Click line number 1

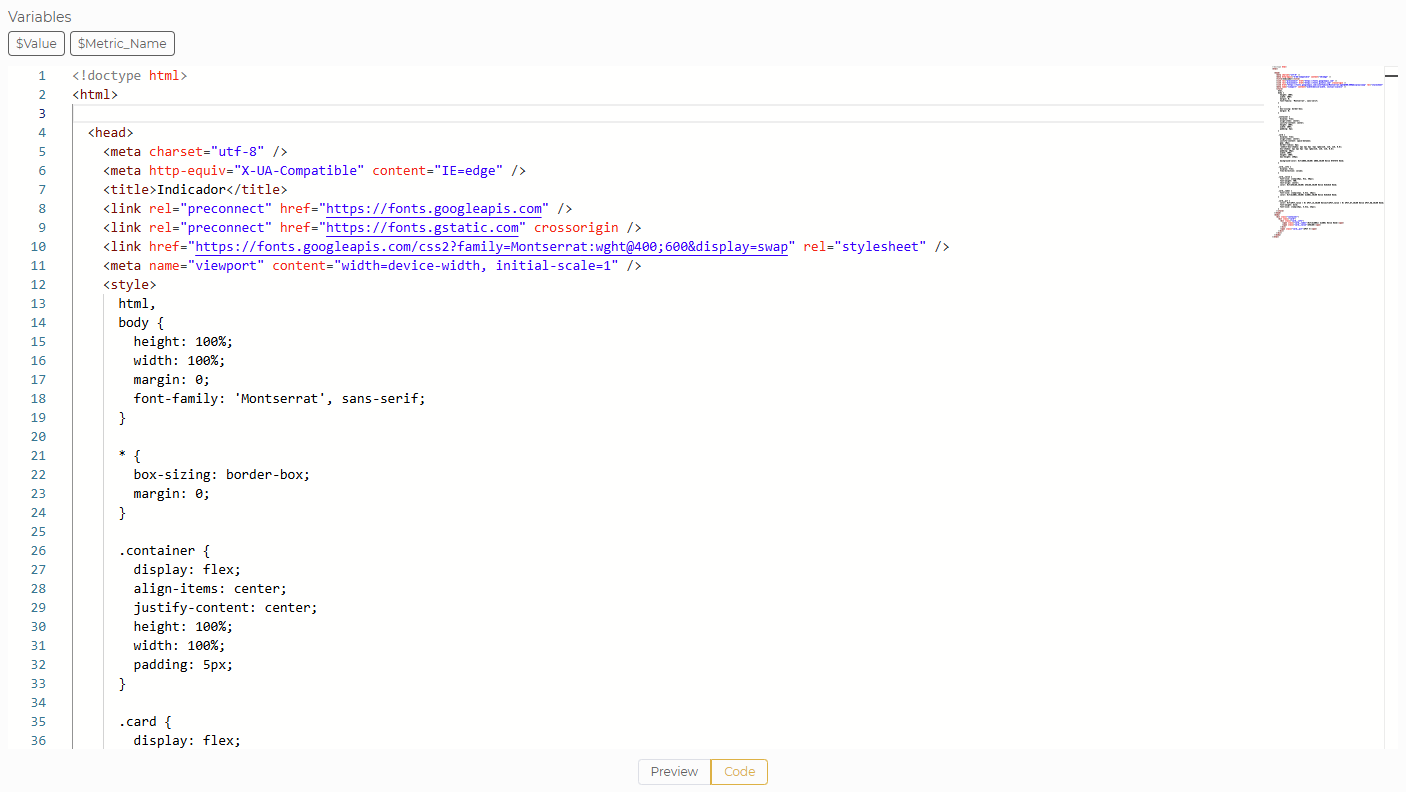(41, 75)
